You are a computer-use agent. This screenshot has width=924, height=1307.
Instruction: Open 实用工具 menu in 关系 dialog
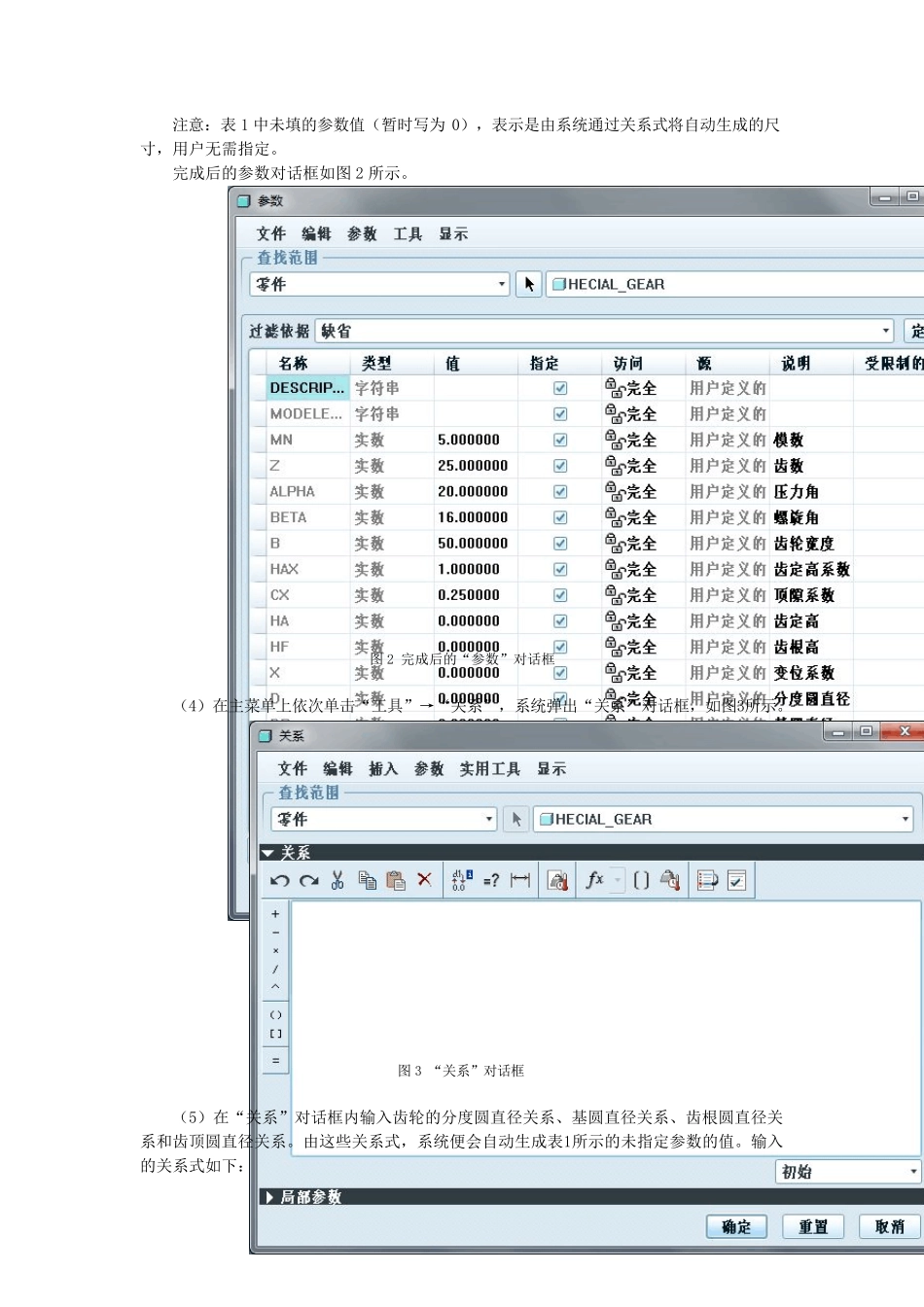[489, 769]
